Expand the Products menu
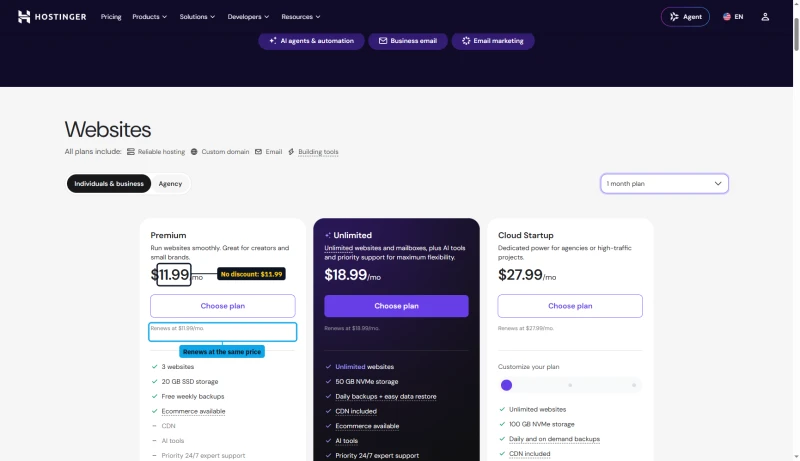This screenshot has width=800, height=461. coord(149,17)
